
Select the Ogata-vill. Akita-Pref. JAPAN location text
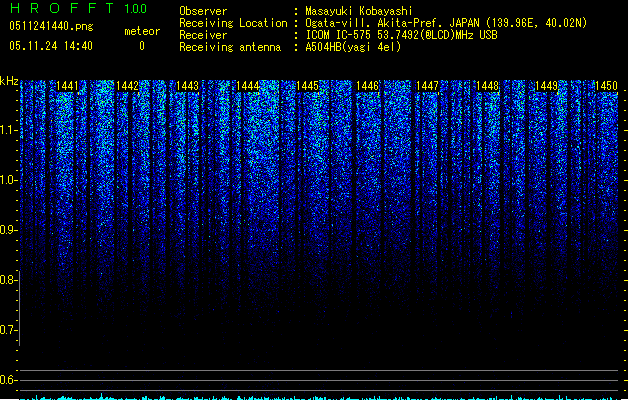(446, 23)
